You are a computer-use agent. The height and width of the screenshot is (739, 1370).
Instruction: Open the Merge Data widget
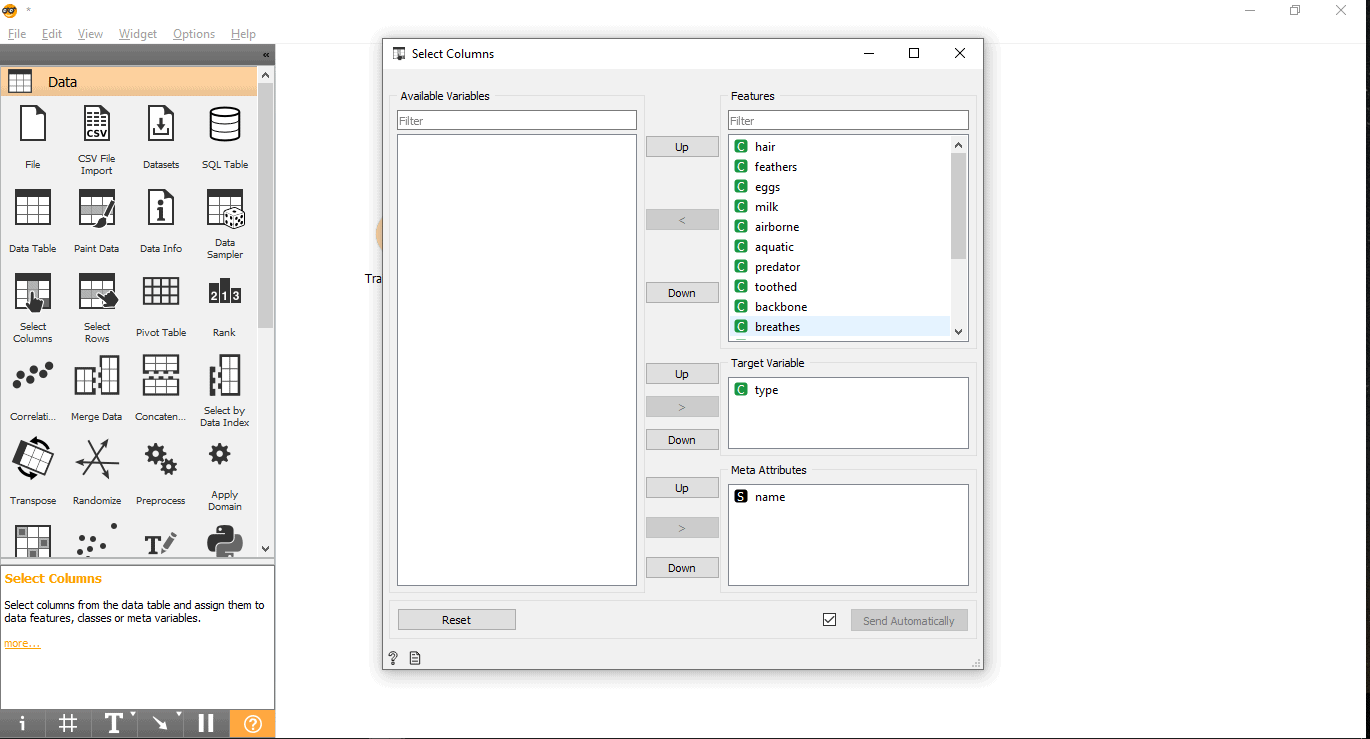(x=97, y=378)
